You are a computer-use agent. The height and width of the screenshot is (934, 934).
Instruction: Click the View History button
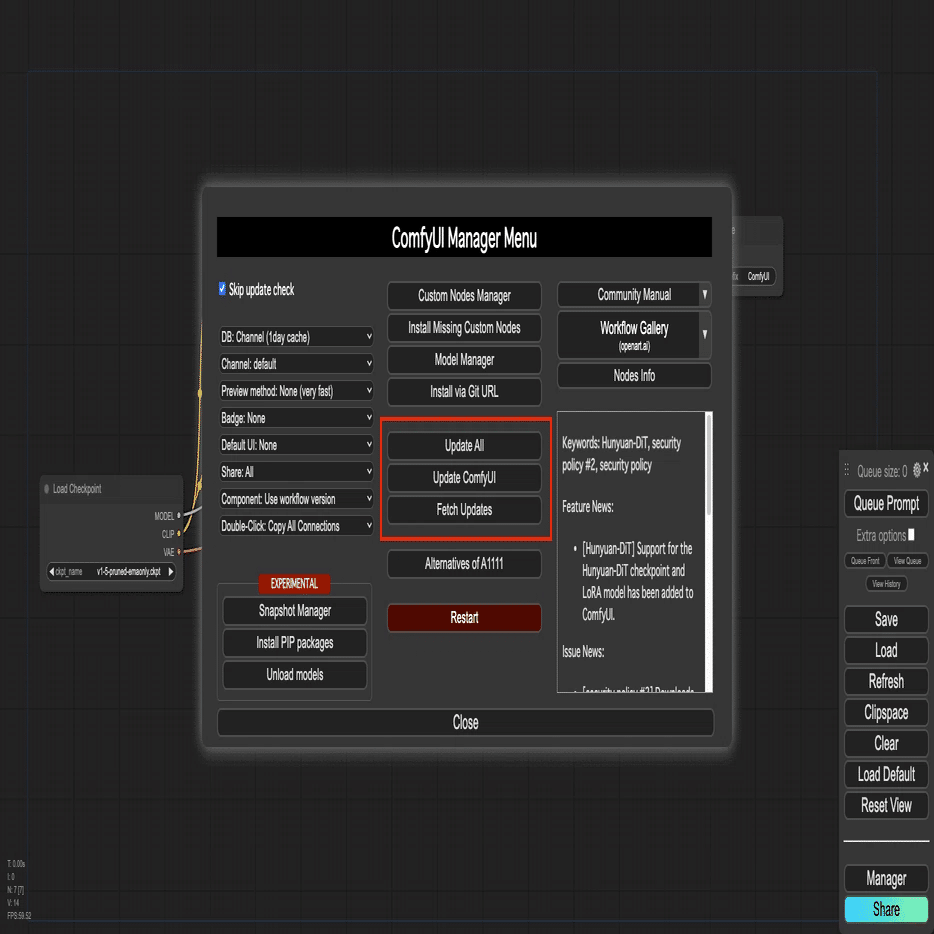click(x=886, y=584)
